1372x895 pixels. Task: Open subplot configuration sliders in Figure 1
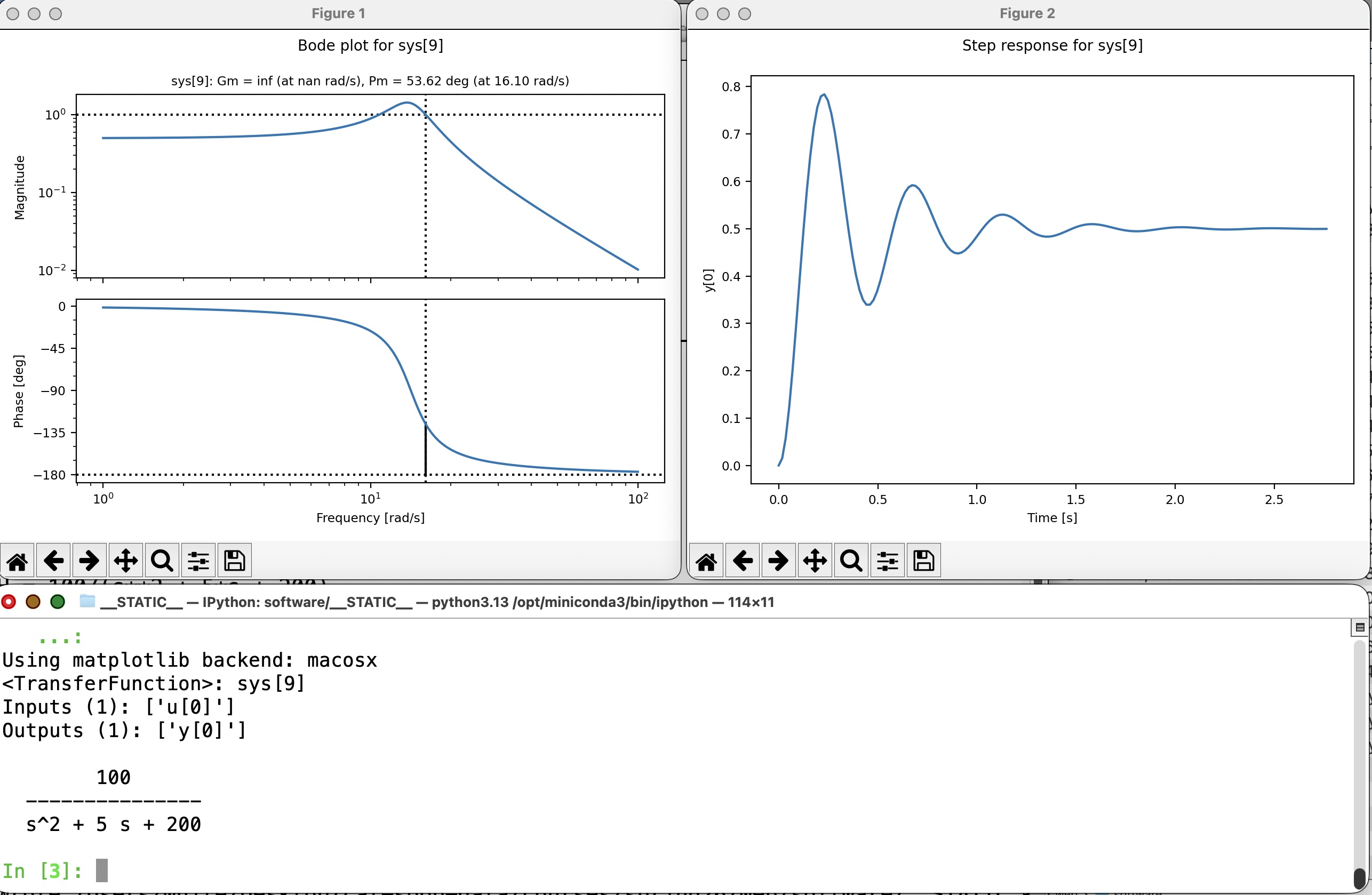coord(198,560)
